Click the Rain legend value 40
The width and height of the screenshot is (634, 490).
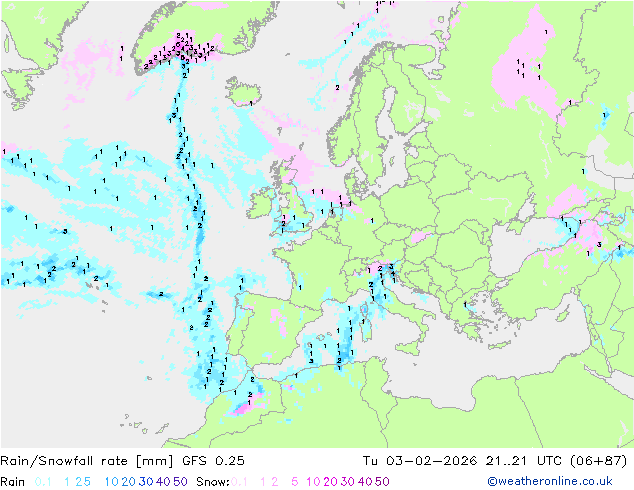tap(163, 482)
